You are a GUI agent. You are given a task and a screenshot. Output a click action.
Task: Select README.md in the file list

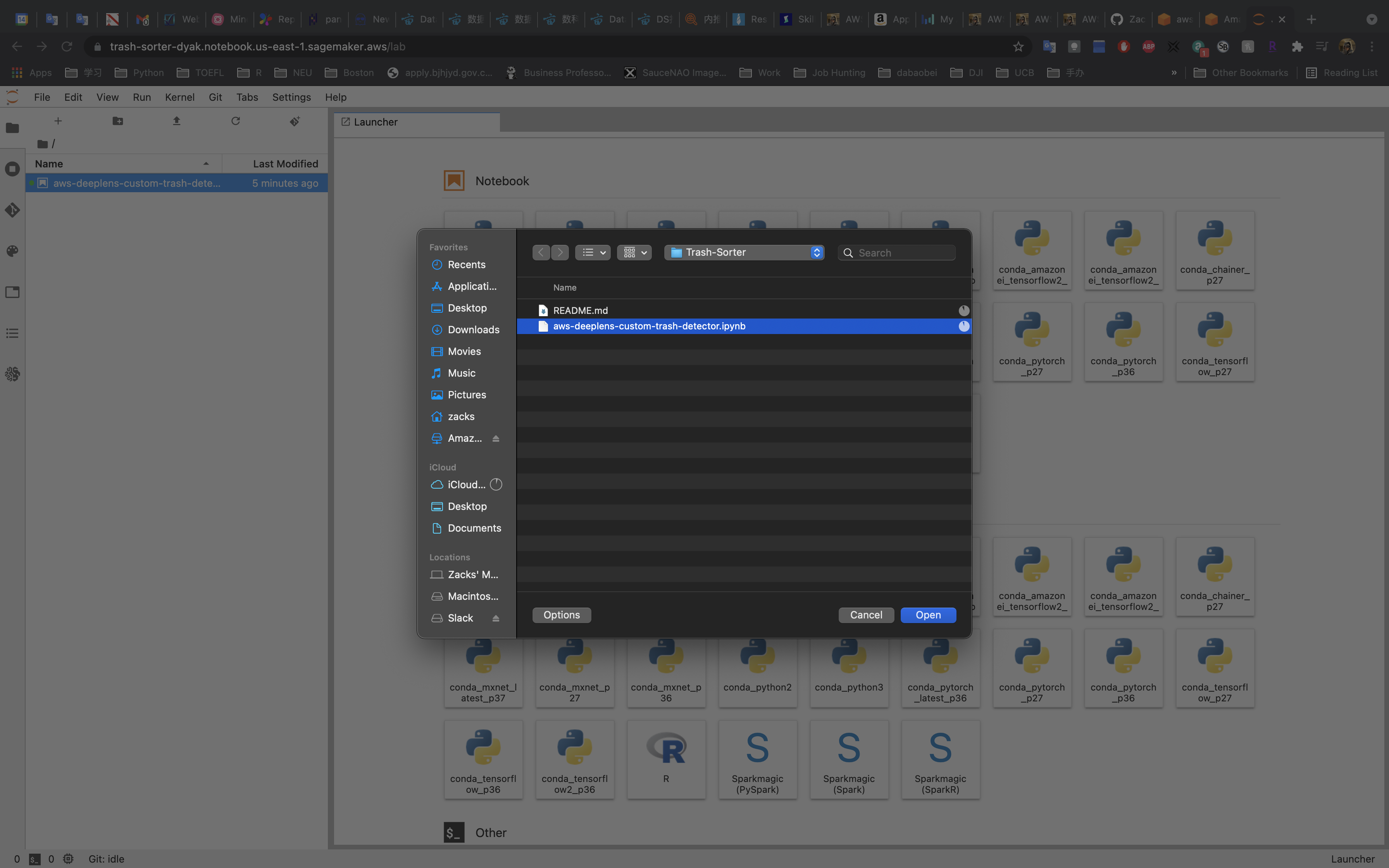pos(580,310)
